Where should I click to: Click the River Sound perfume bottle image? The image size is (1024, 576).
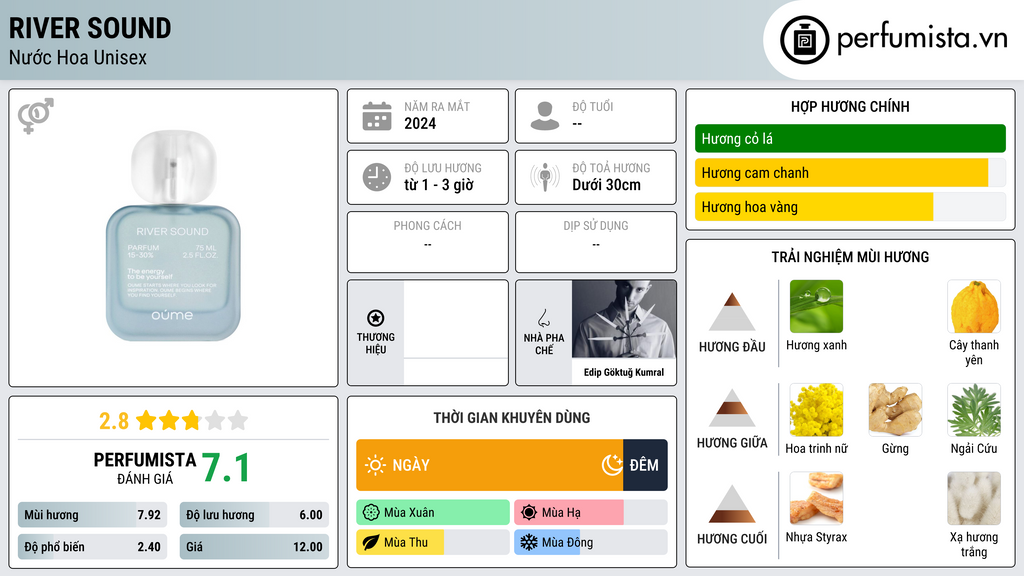(x=173, y=236)
